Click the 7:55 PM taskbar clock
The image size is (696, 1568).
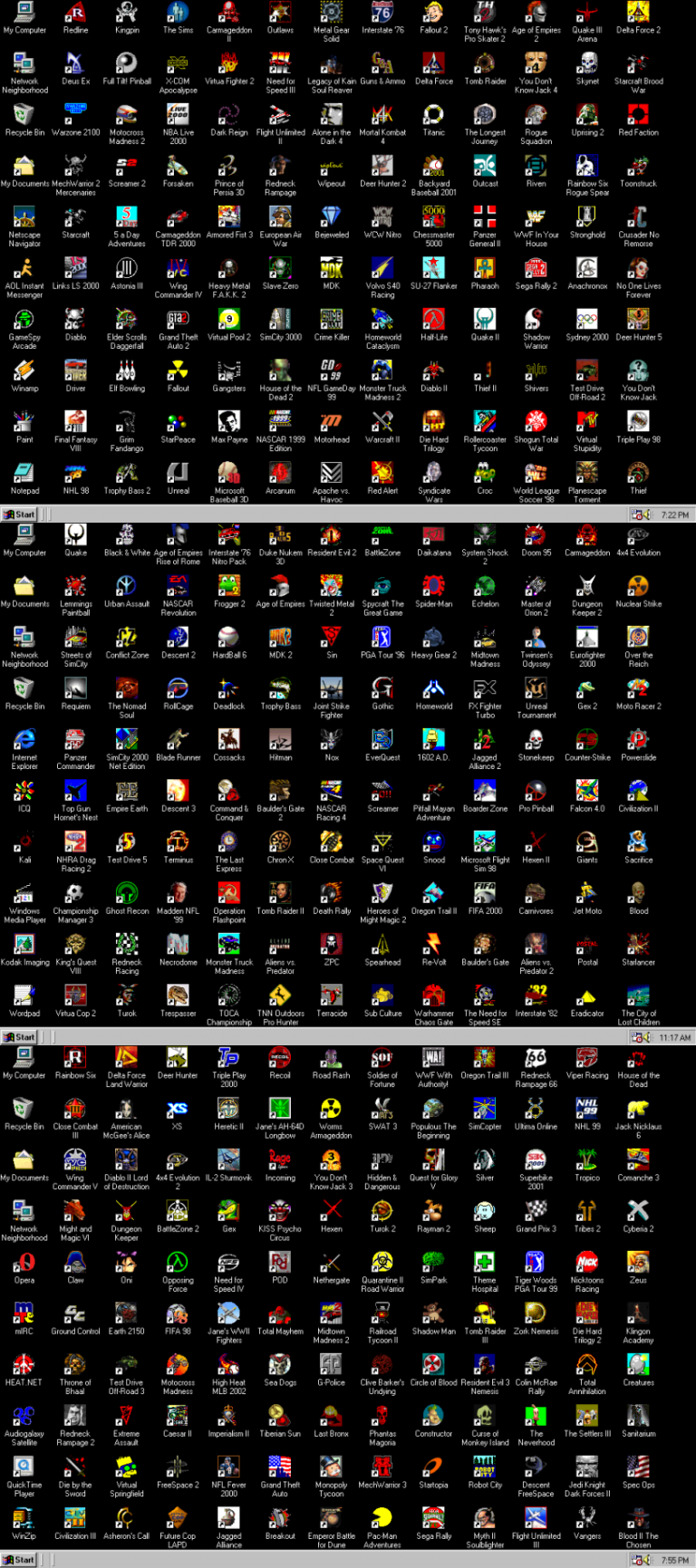(x=675, y=1560)
